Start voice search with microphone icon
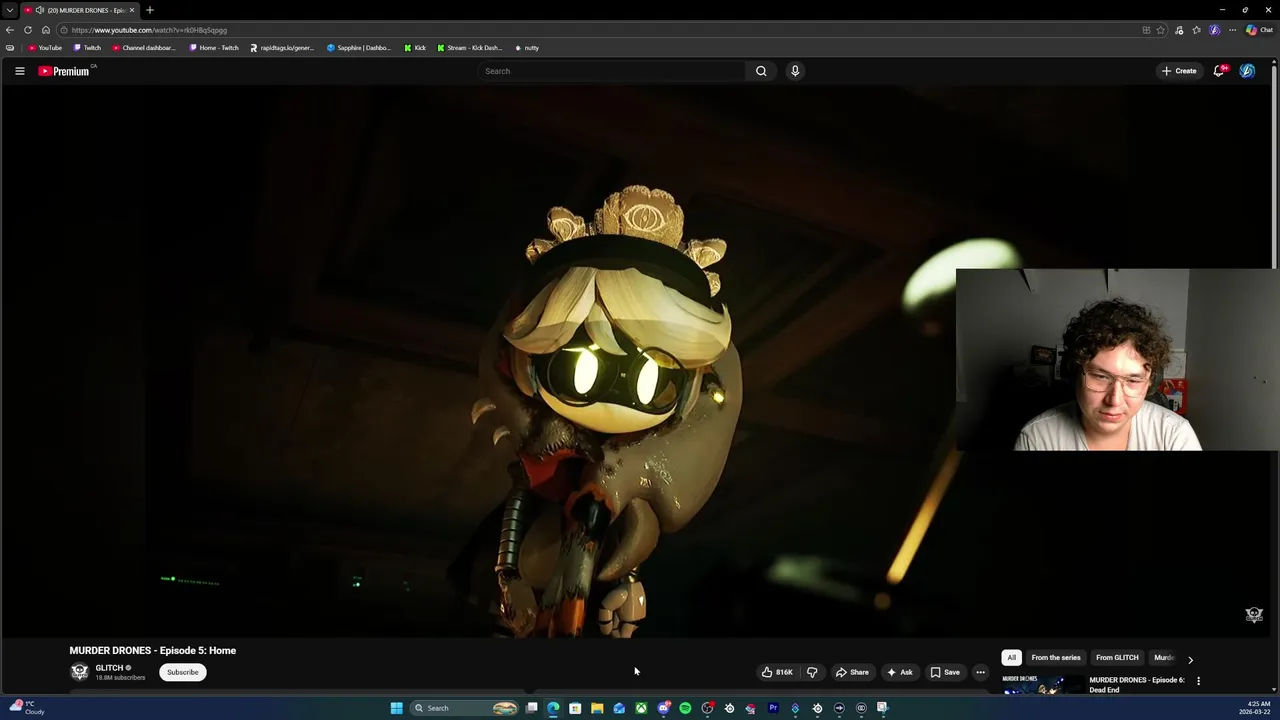The width and height of the screenshot is (1280, 720). point(795,71)
